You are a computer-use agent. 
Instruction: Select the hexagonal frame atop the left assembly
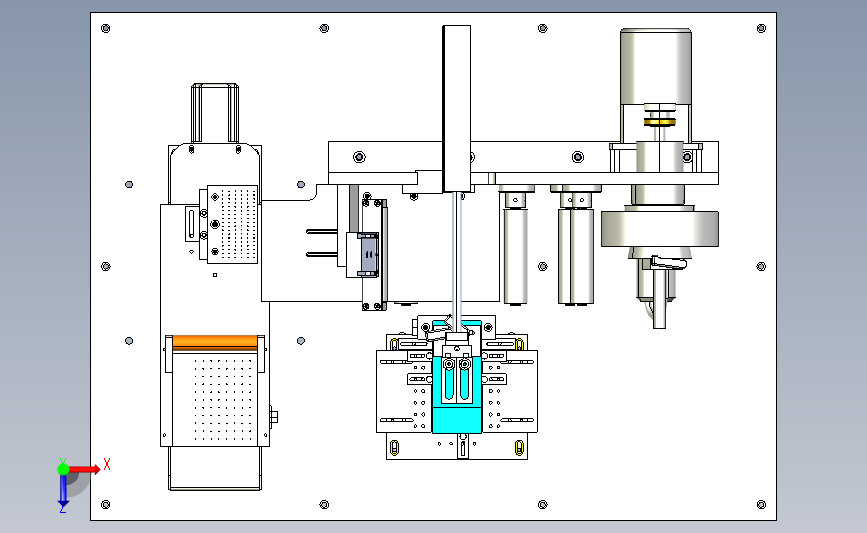(215, 113)
